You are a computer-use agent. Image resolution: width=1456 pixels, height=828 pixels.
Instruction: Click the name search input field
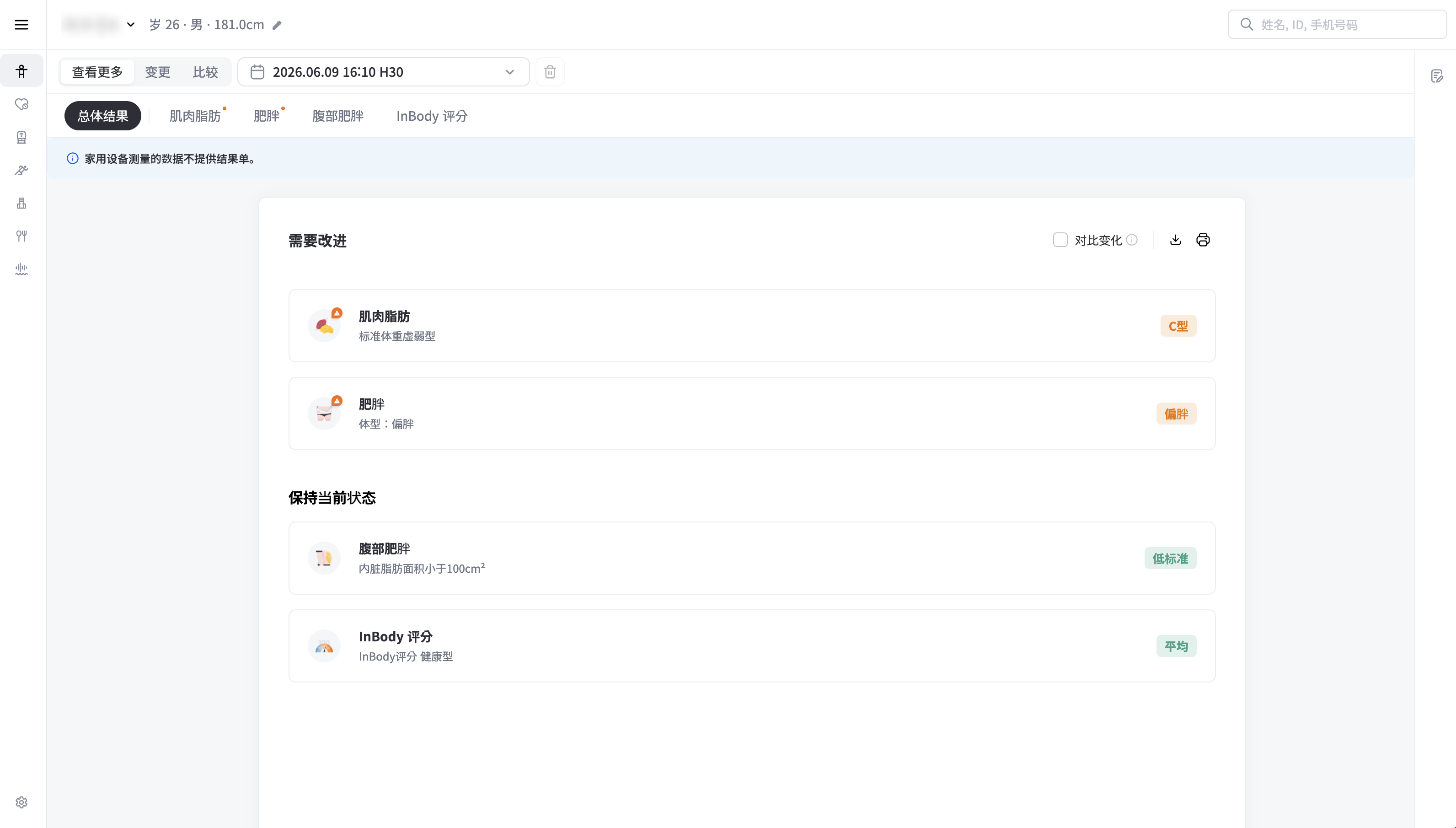(1337, 24)
